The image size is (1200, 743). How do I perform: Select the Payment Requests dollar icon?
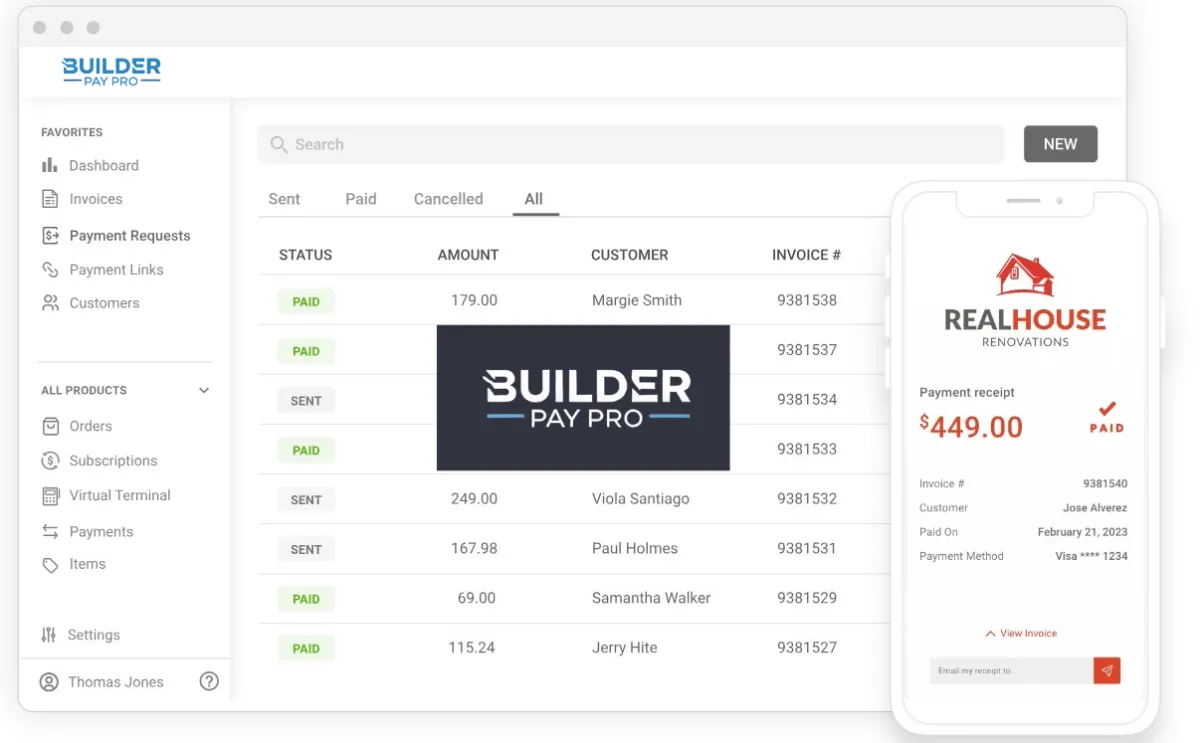[x=50, y=236]
